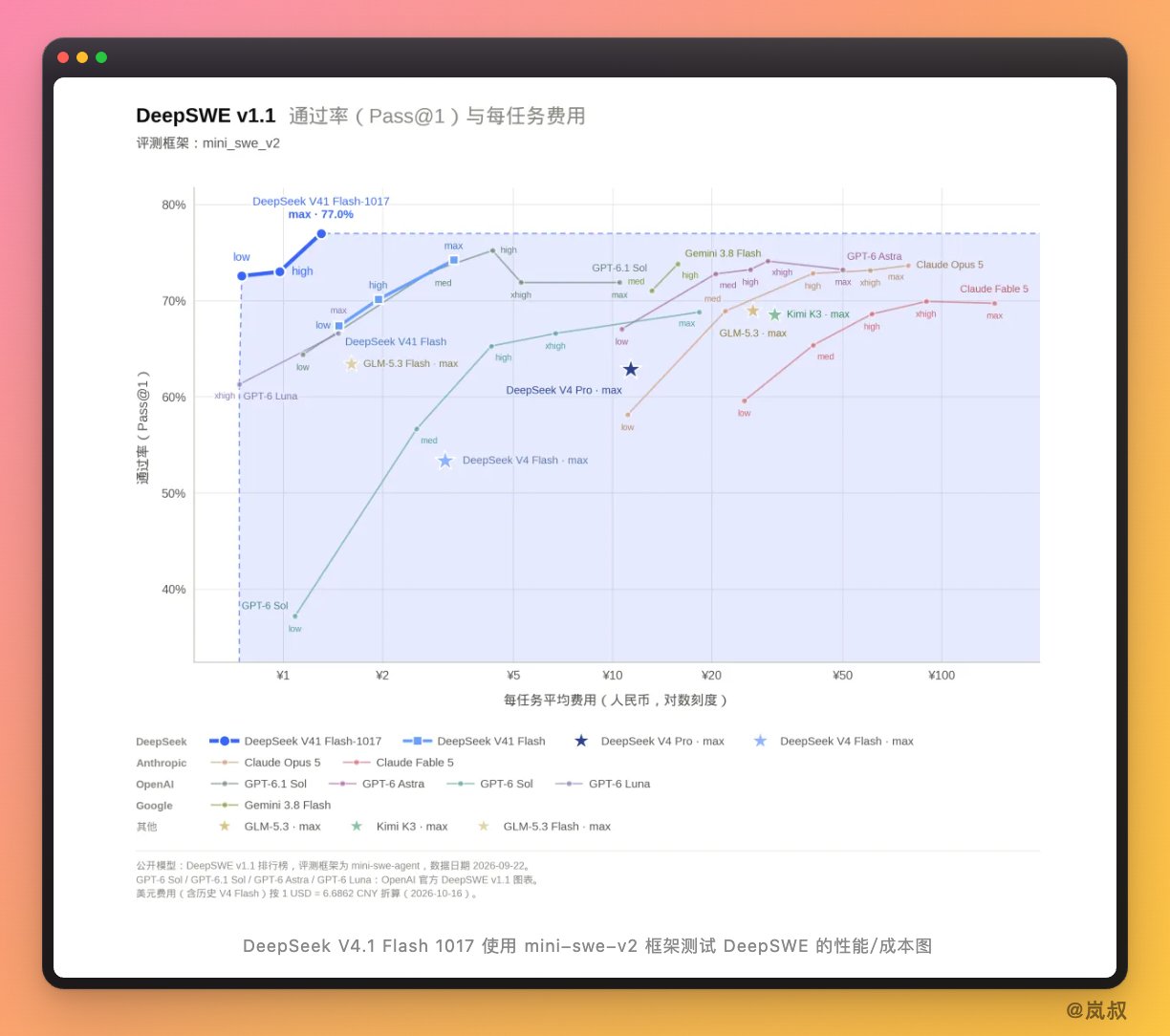
Task: Click the Claude Fable 5 legend line marker
Action: click(x=357, y=763)
